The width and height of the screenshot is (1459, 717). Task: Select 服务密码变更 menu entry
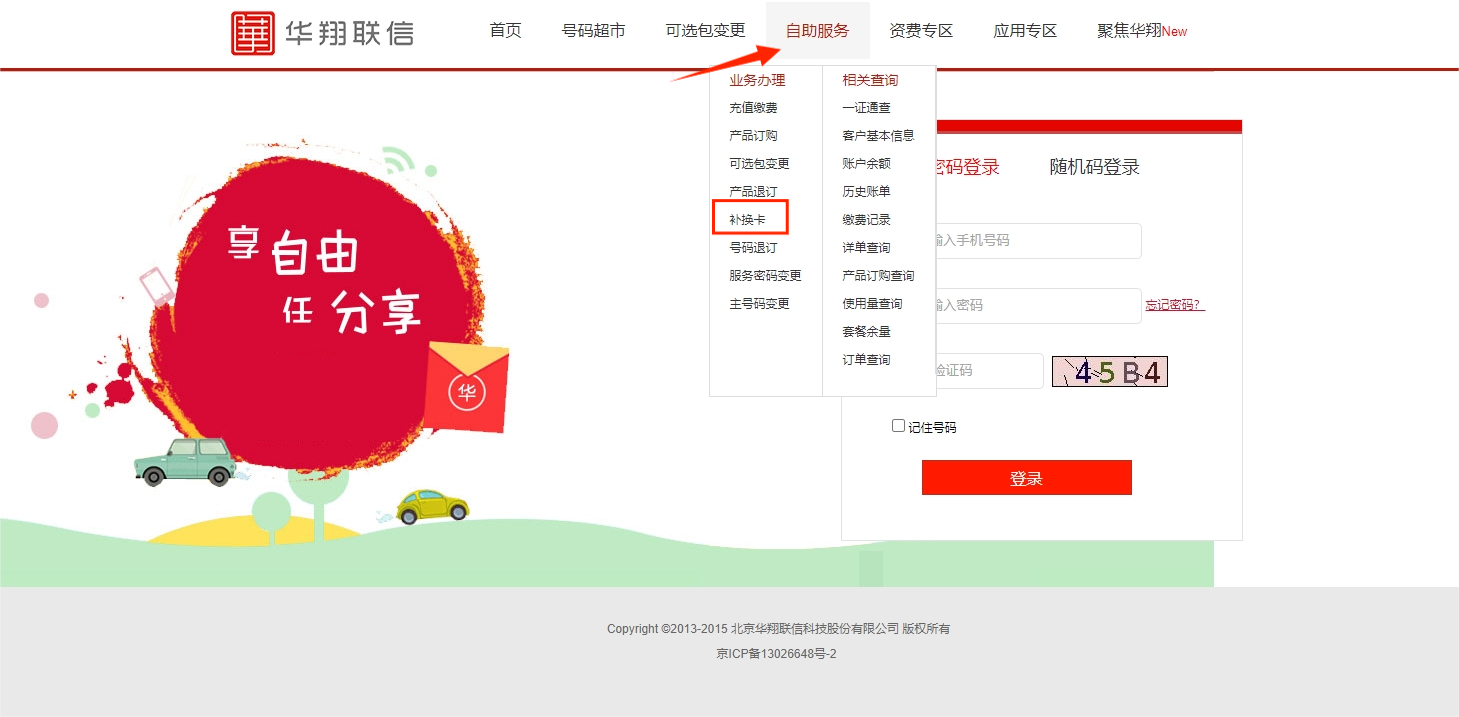click(765, 275)
